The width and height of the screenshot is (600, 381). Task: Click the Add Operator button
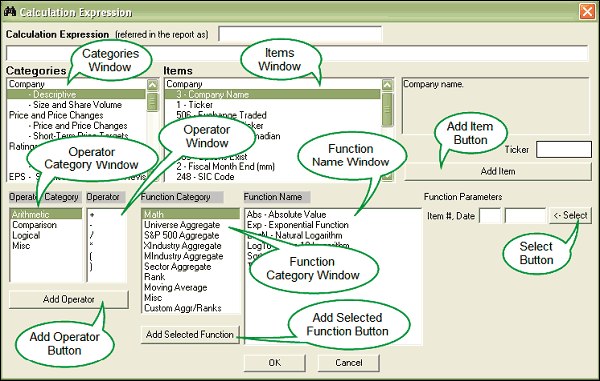tap(68, 299)
